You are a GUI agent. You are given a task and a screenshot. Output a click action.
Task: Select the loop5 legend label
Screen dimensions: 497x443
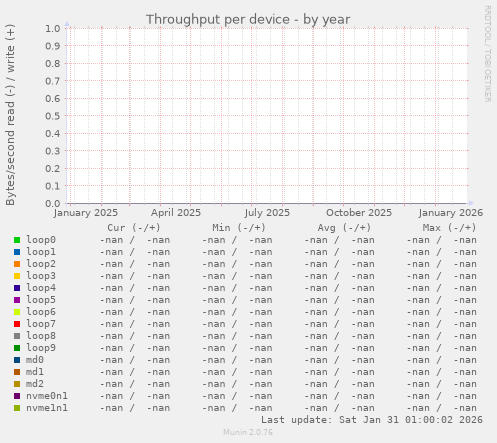[41, 300]
